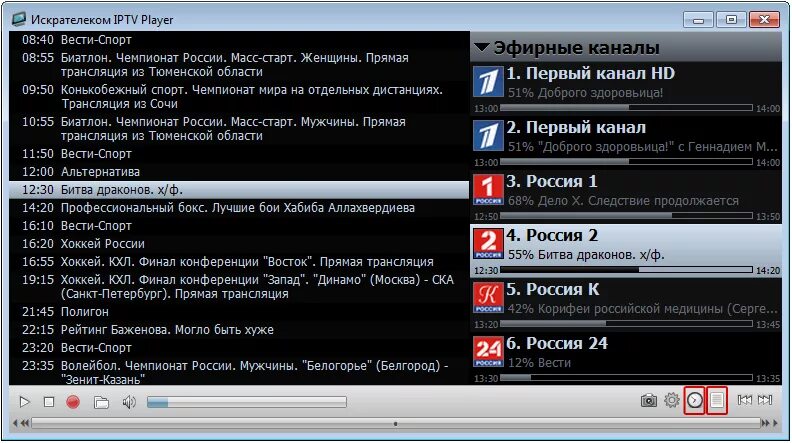792x443 pixels.
Task: Stop playback with the square Stop button
Action: [x=49, y=402]
